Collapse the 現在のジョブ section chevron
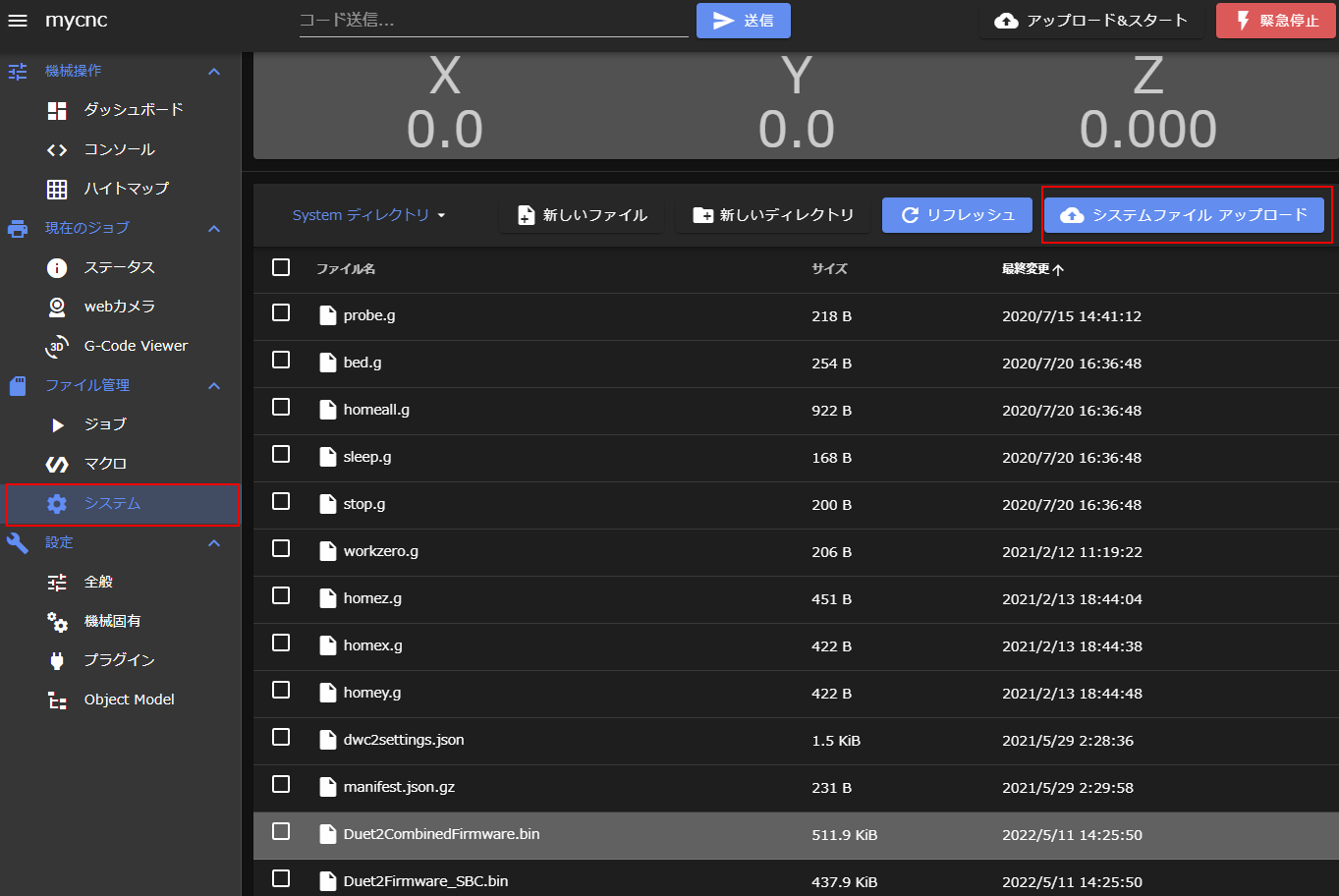The width and height of the screenshot is (1339, 896). (214, 228)
